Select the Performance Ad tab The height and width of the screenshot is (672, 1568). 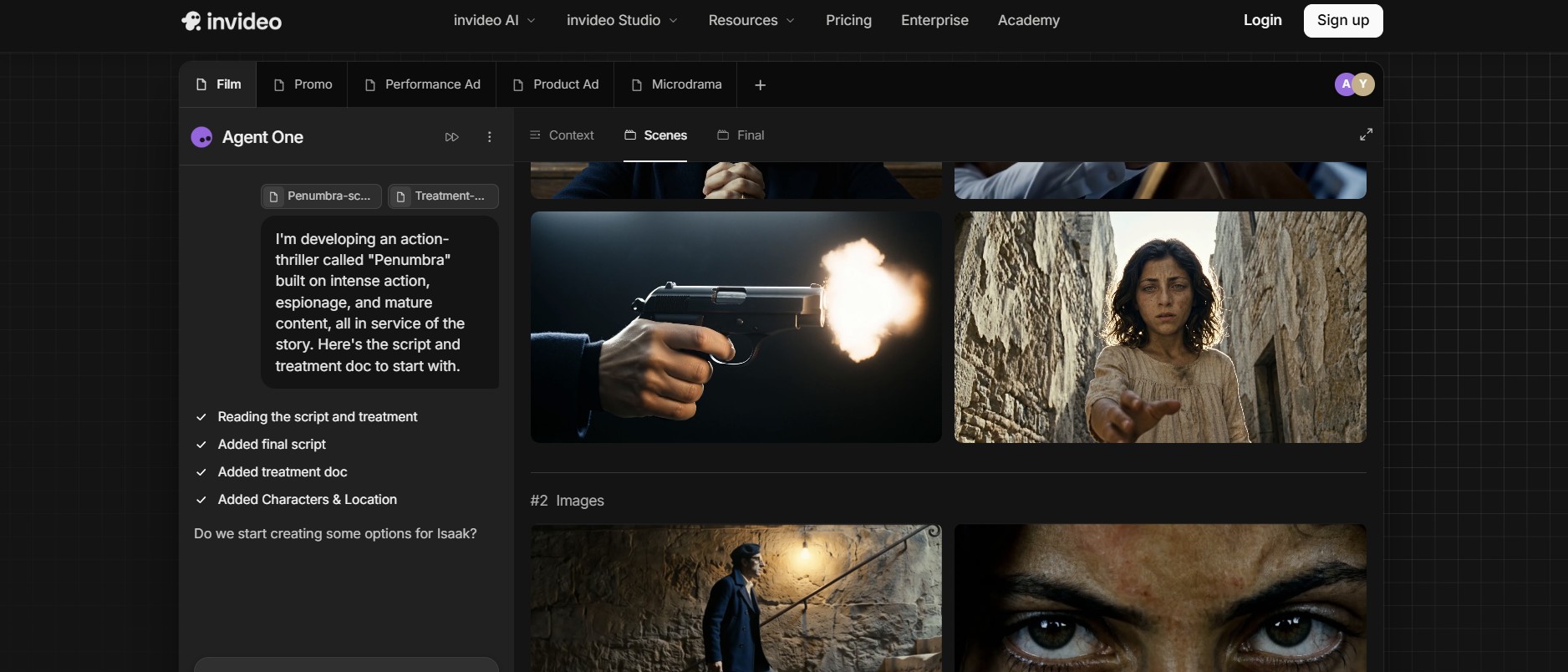[422, 84]
